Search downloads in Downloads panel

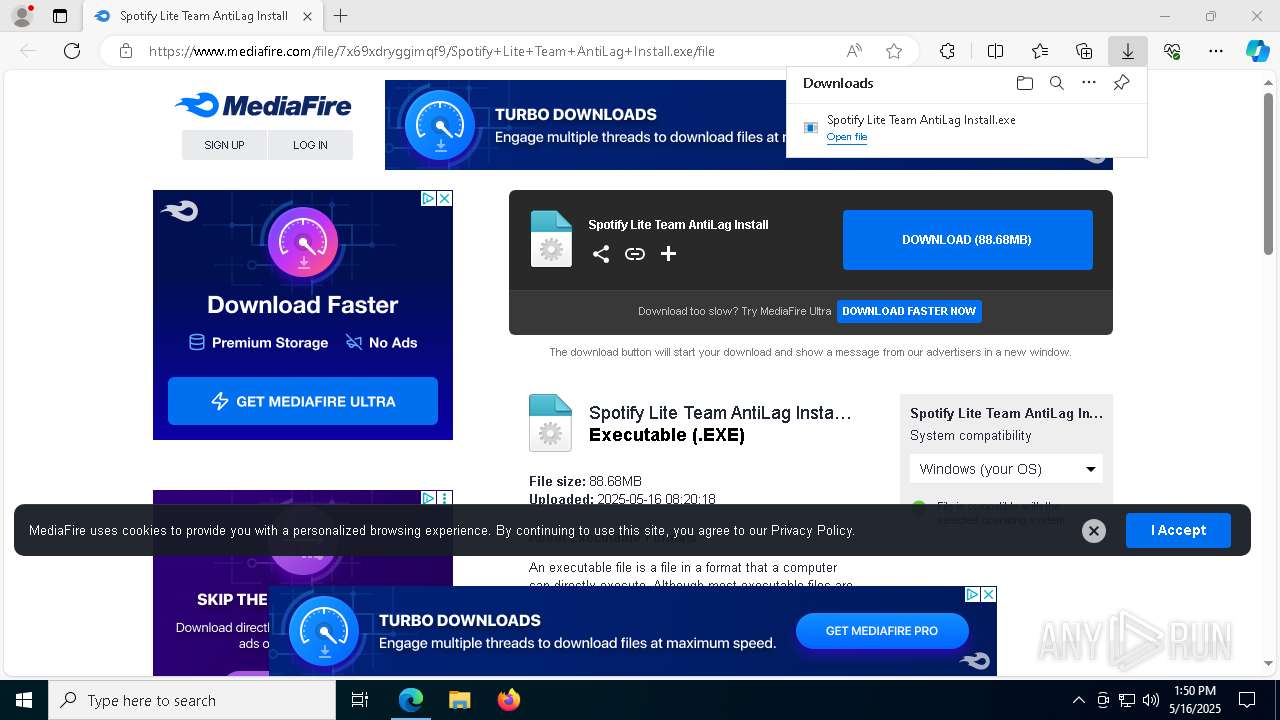[1056, 83]
